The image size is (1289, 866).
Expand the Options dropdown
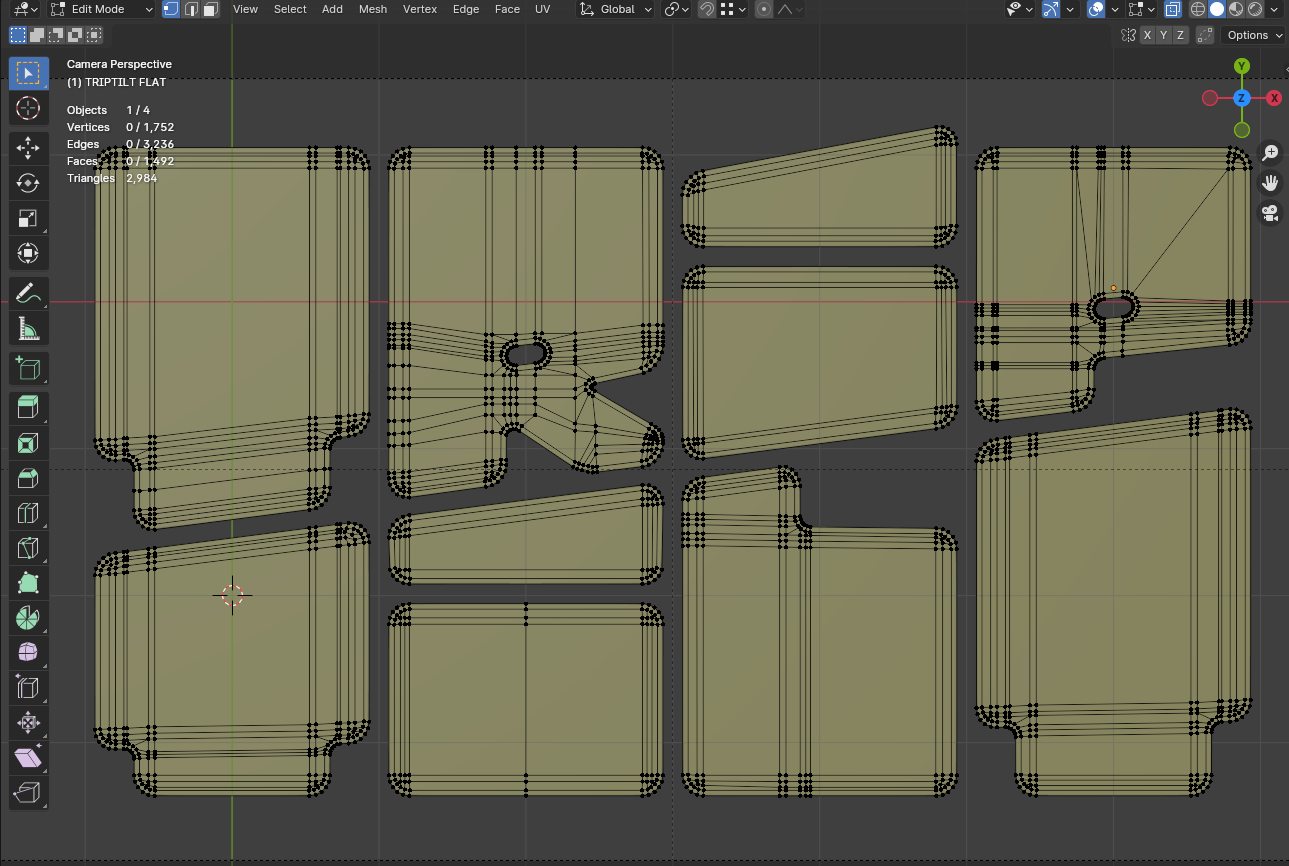click(1254, 35)
